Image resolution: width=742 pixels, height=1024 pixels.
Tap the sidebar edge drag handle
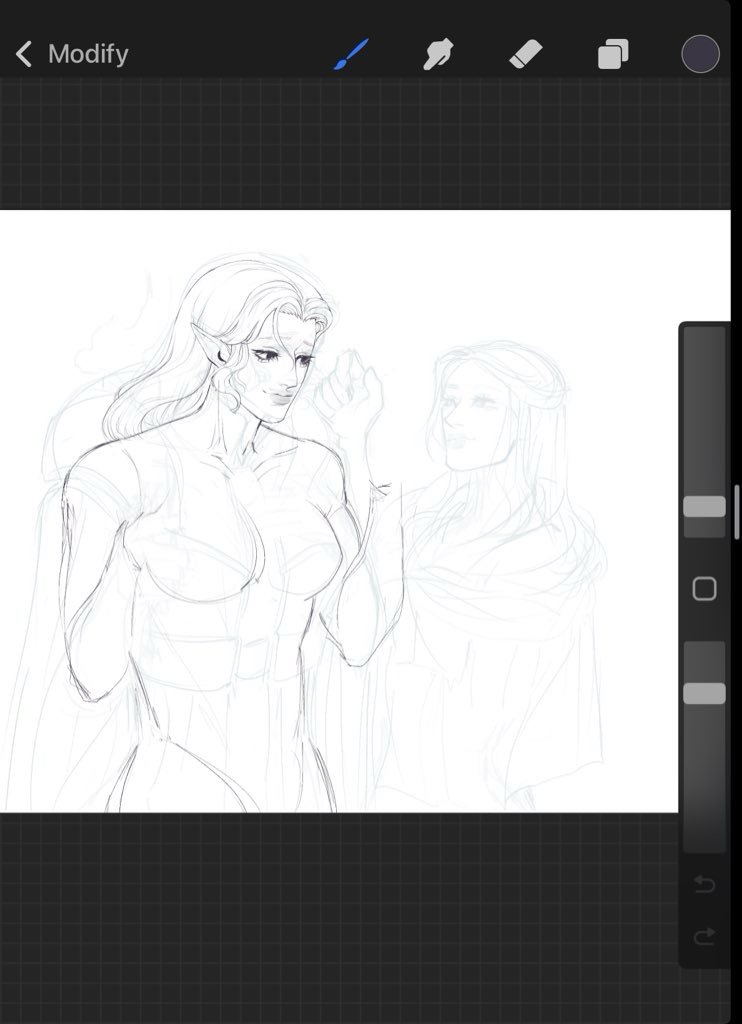click(x=737, y=510)
